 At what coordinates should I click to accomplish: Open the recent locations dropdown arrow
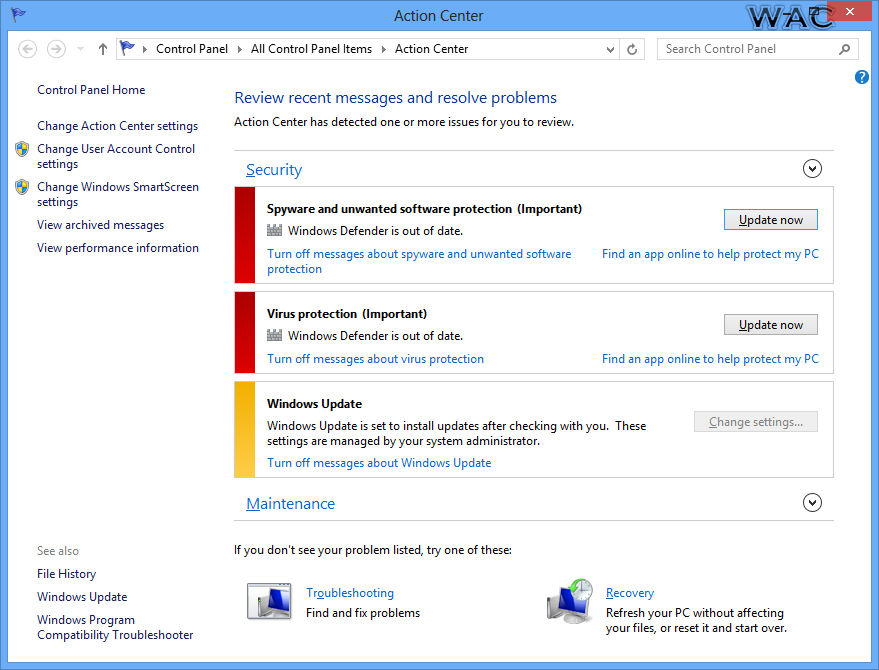80,49
